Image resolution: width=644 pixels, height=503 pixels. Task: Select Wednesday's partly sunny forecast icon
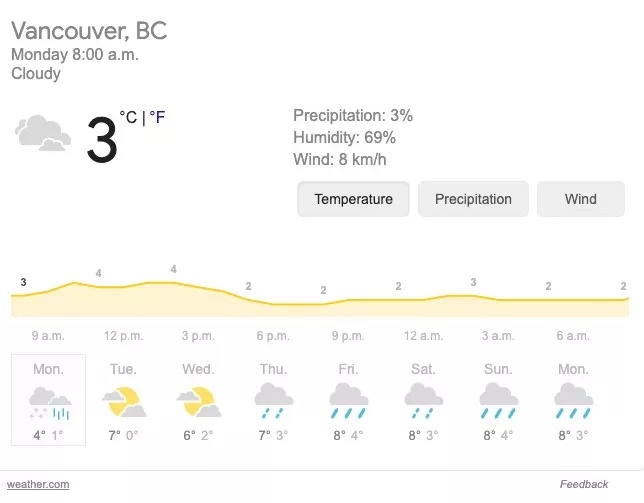(199, 402)
